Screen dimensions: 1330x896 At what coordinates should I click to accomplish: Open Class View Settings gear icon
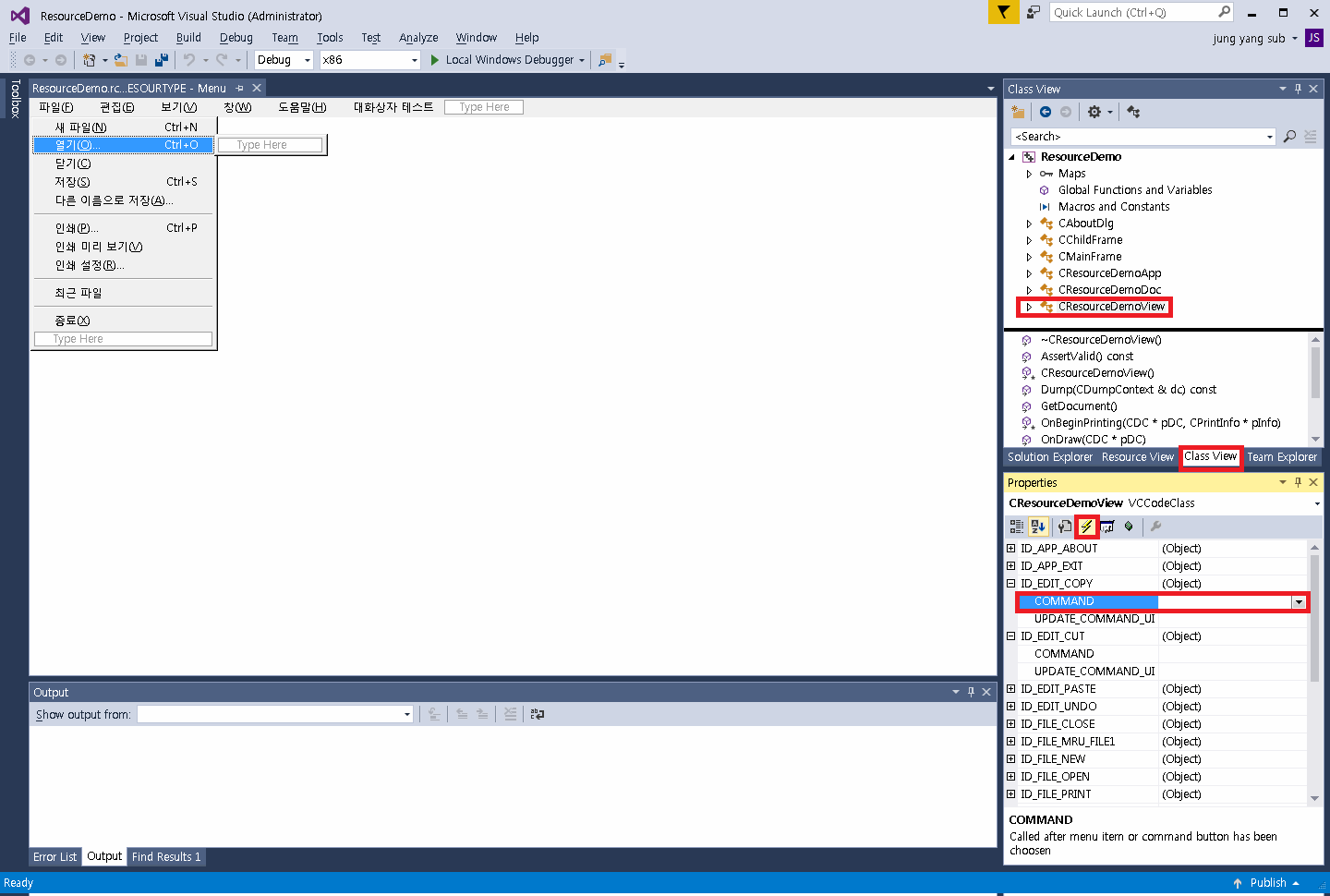click(x=1094, y=112)
